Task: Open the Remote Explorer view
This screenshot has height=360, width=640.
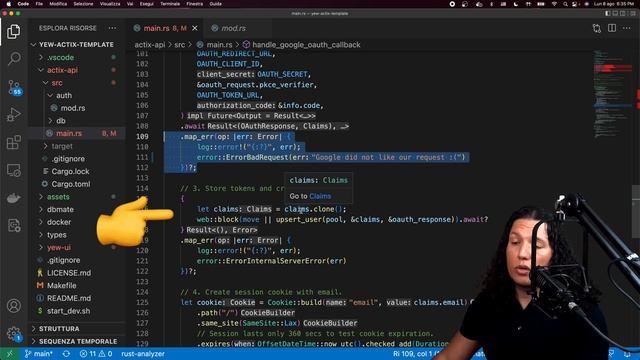Action: tap(13, 170)
